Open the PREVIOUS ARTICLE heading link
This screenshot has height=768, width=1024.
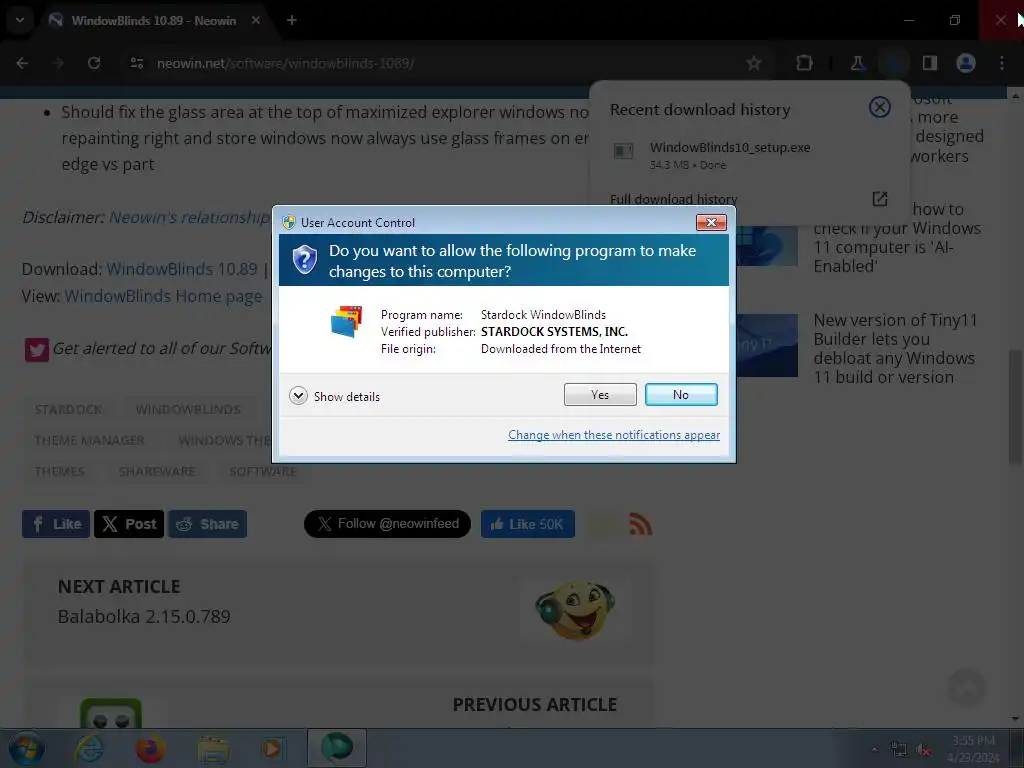tap(535, 705)
